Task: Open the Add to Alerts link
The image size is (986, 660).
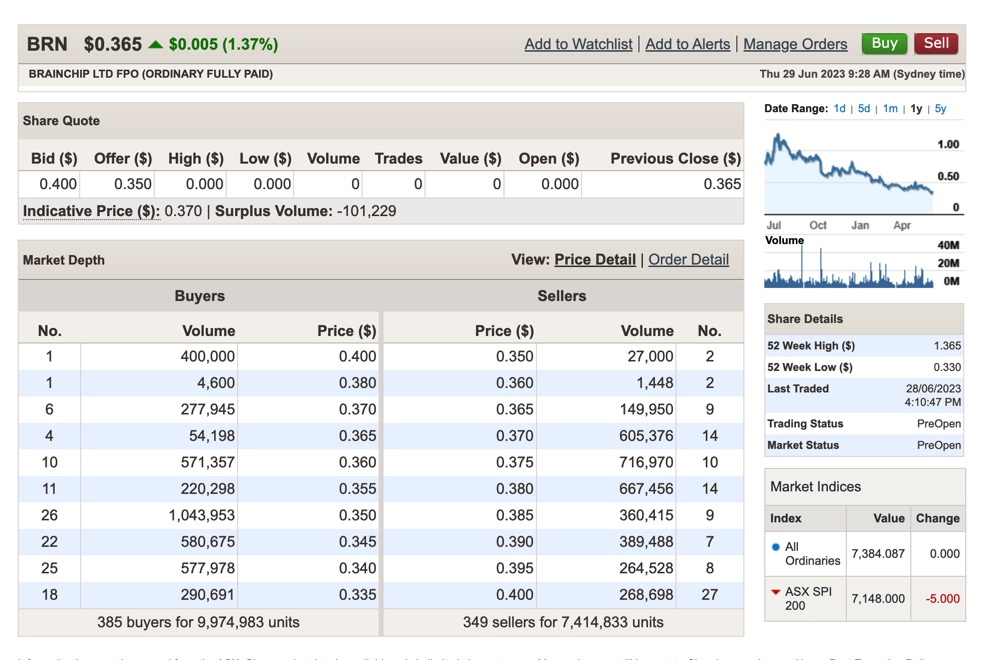Action: [x=687, y=44]
